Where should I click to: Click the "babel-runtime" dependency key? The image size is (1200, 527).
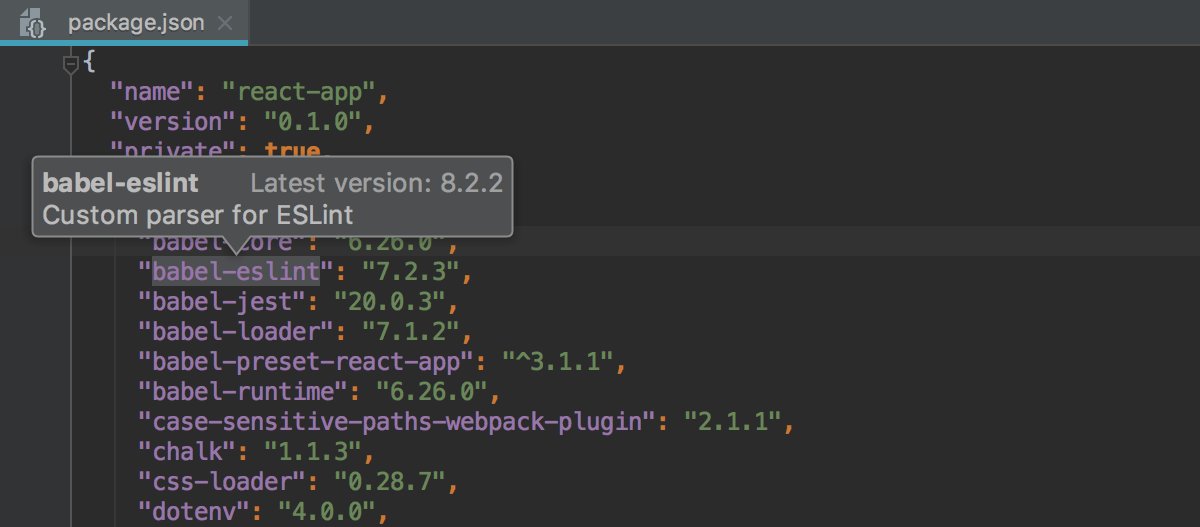243,391
